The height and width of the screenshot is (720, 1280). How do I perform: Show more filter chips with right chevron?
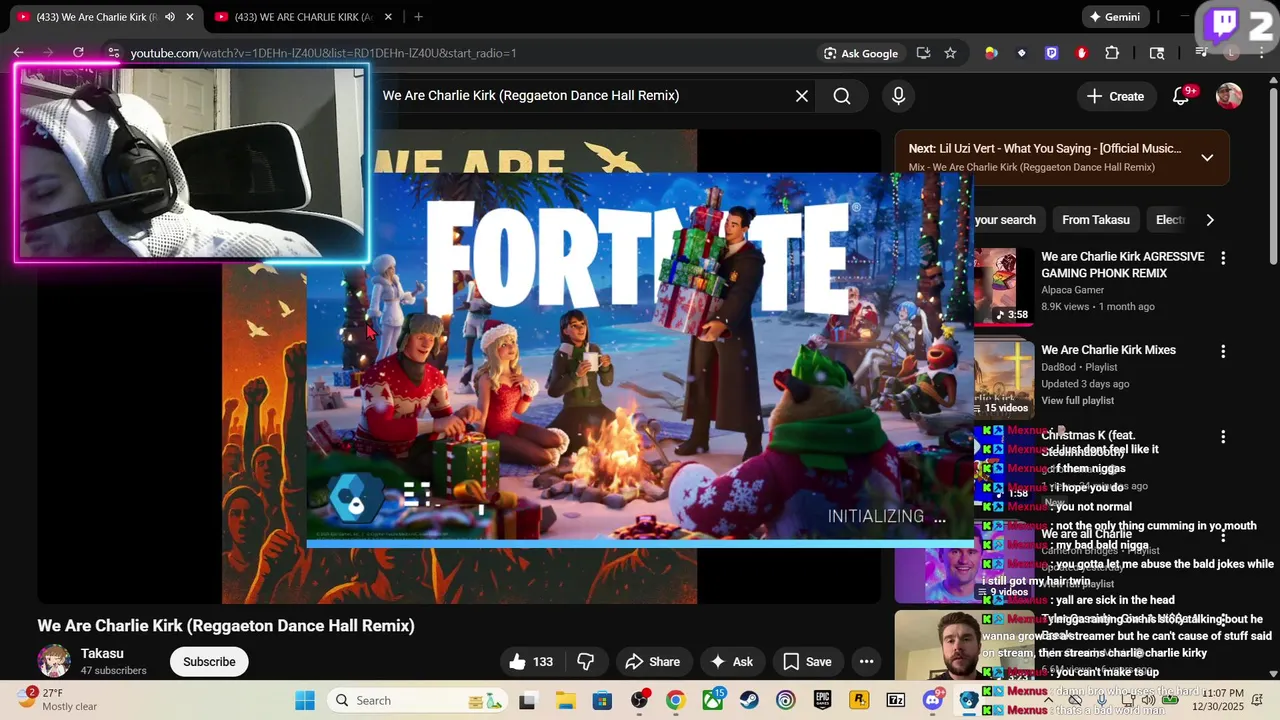click(x=1210, y=220)
